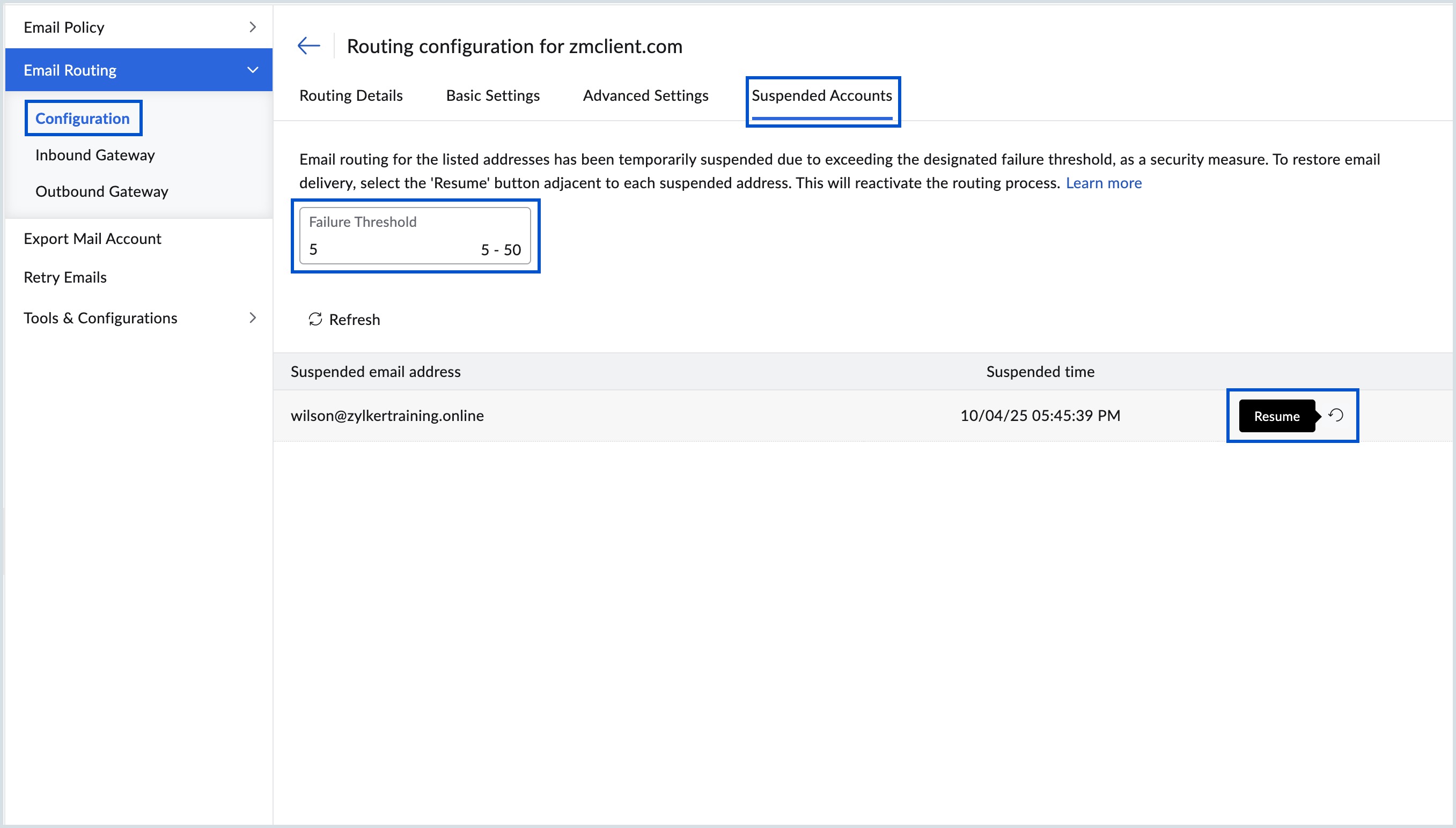Select the Email Routing sidebar item
This screenshot has width=1456, height=828.
(x=70, y=69)
